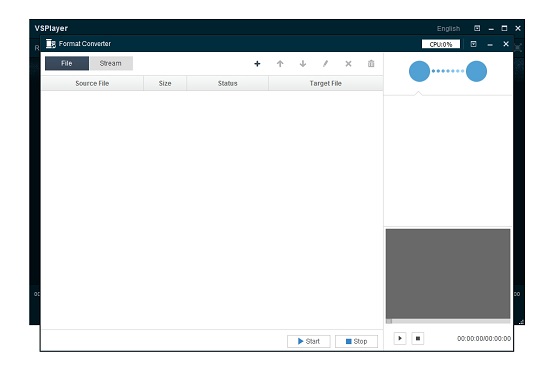
Task: Click the preview time counter 00:00:00/00:00:00
Action: [484, 339]
